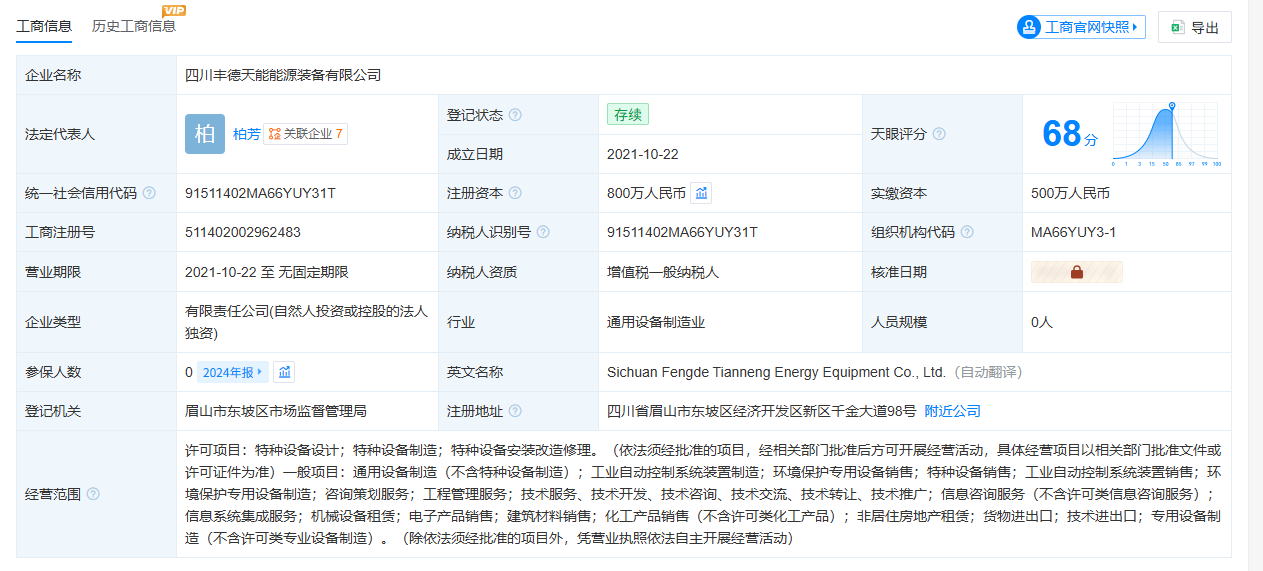
Task: Open legal representative 柏芳 link
Action: click(x=246, y=134)
